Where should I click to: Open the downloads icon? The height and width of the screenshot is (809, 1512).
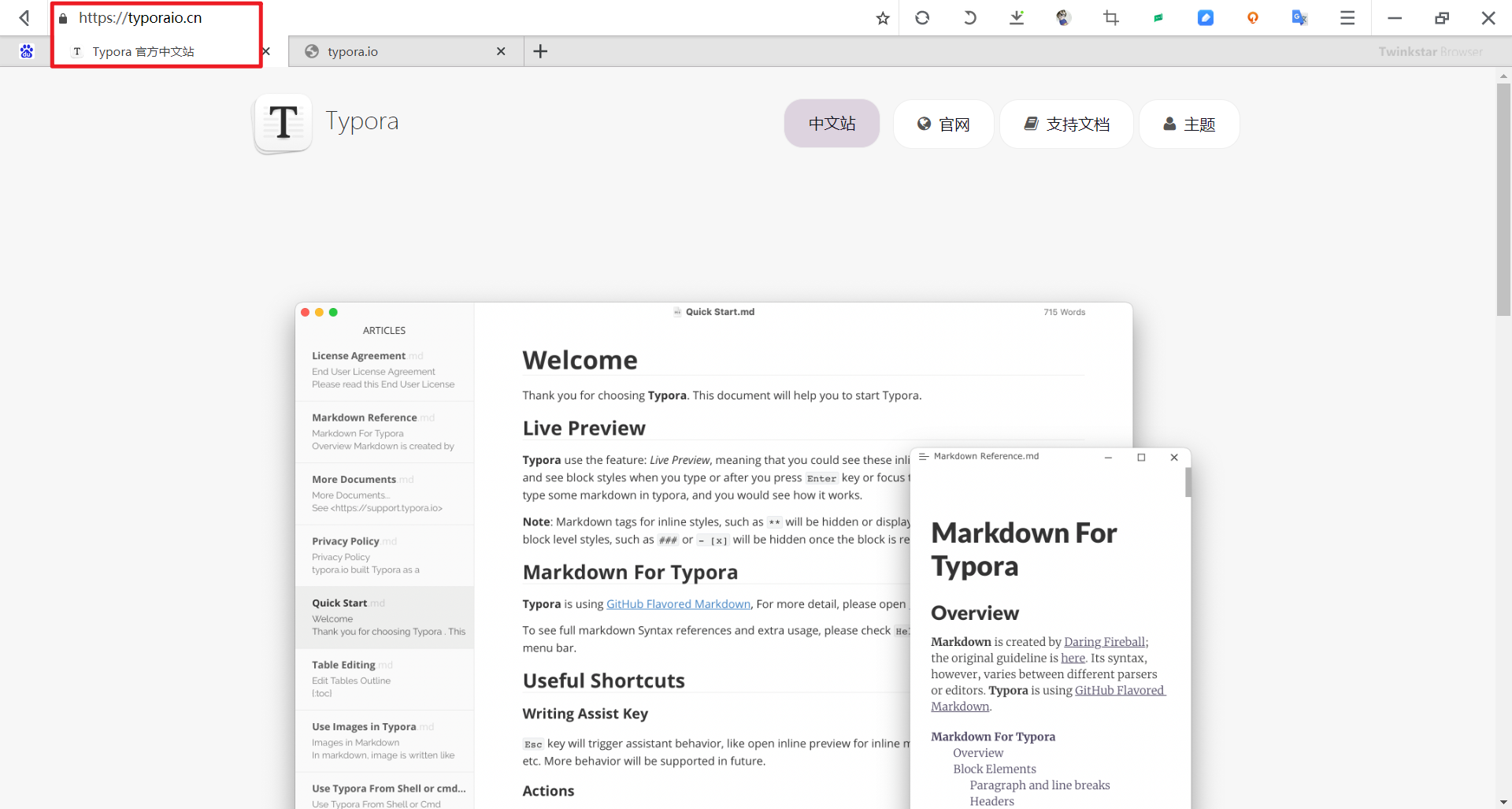coord(1017,17)
